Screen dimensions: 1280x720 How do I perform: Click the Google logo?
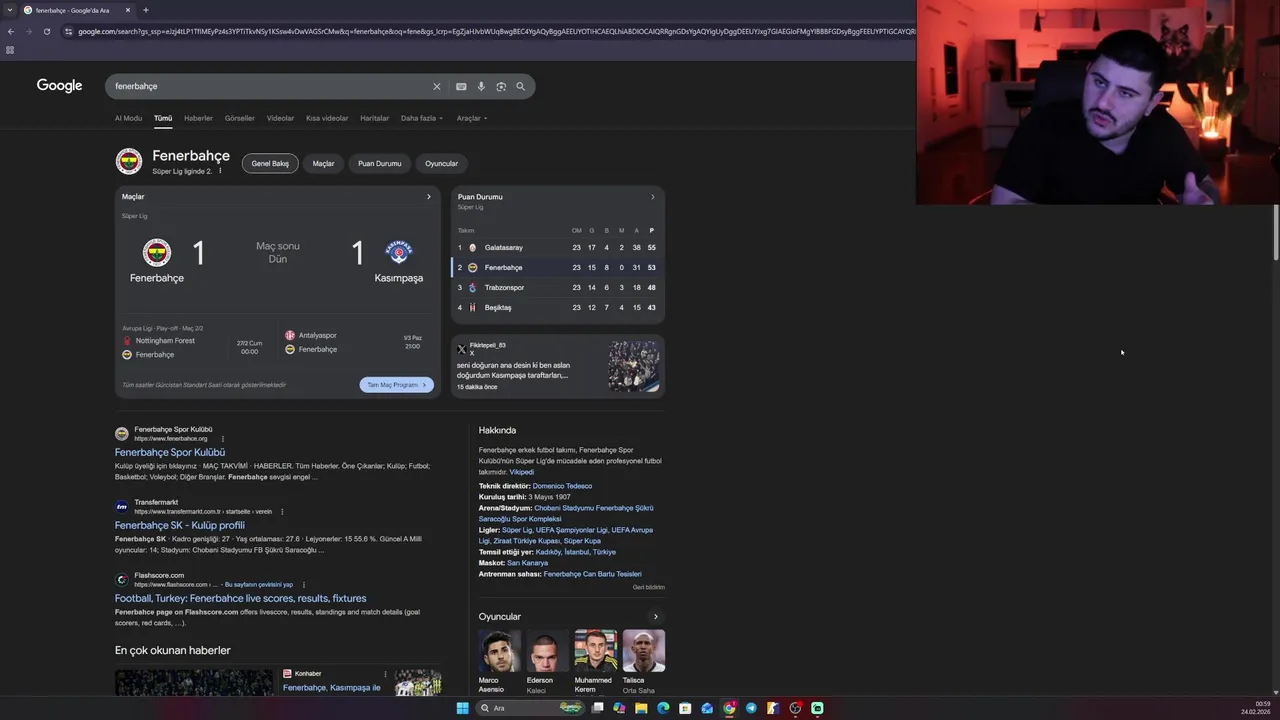(60, 86)
